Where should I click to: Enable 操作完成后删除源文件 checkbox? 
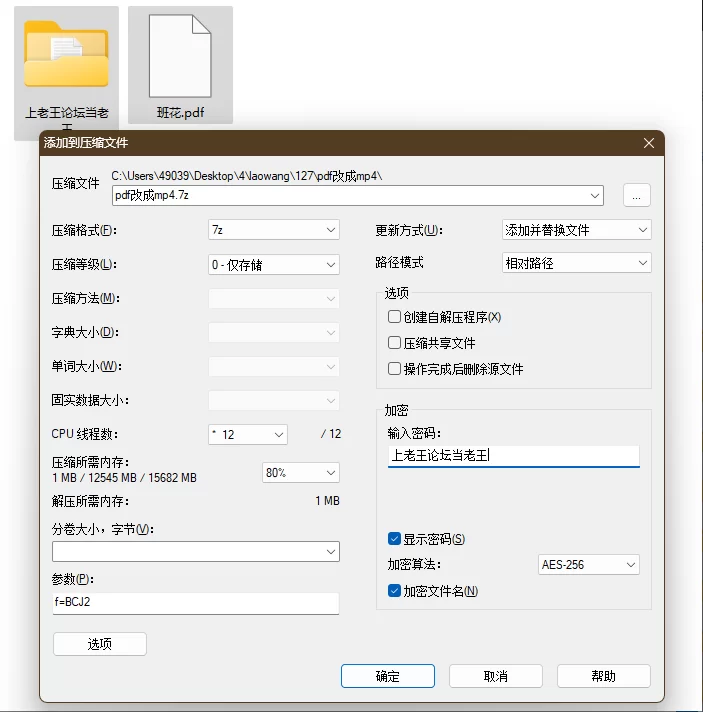[394, 368]
